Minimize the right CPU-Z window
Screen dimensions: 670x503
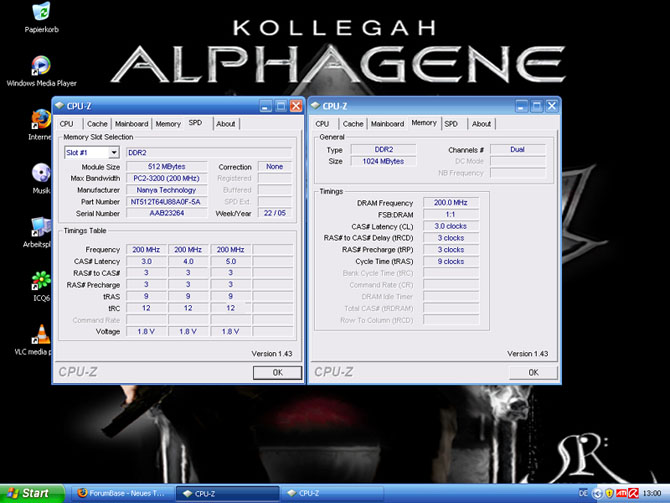tap(521, 106)
